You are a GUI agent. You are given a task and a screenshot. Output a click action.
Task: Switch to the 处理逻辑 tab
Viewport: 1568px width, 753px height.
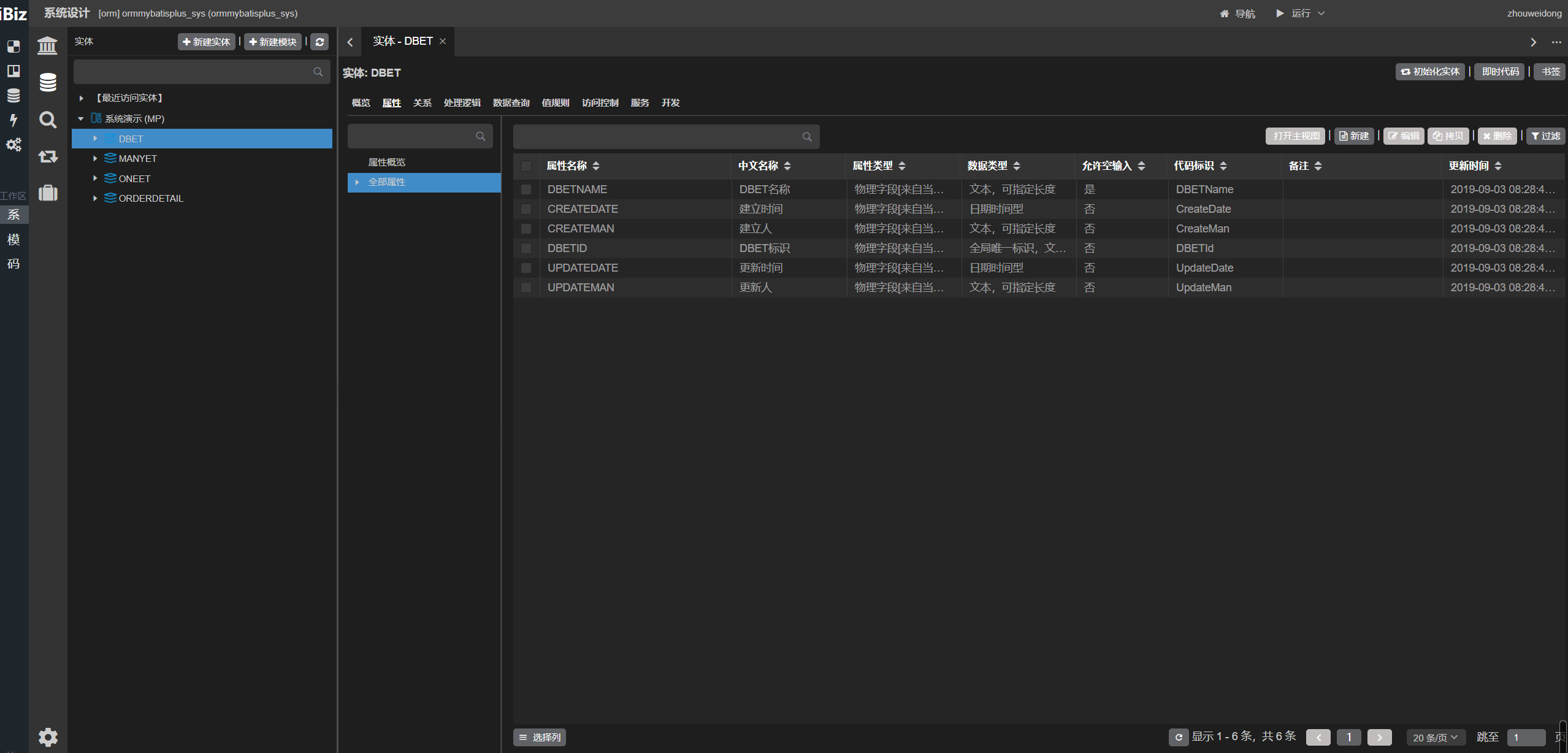click(x=462, y=102)
